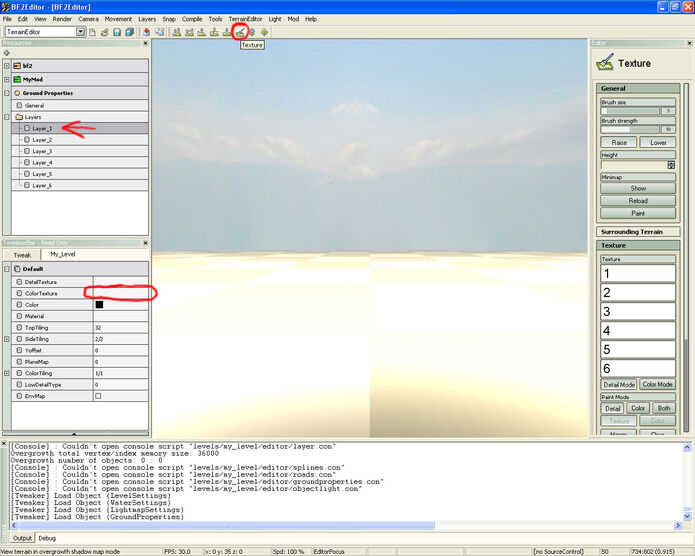This screenshot has width=695, height=556.
Task: Expand the SideTiling property
Action: 7,339
